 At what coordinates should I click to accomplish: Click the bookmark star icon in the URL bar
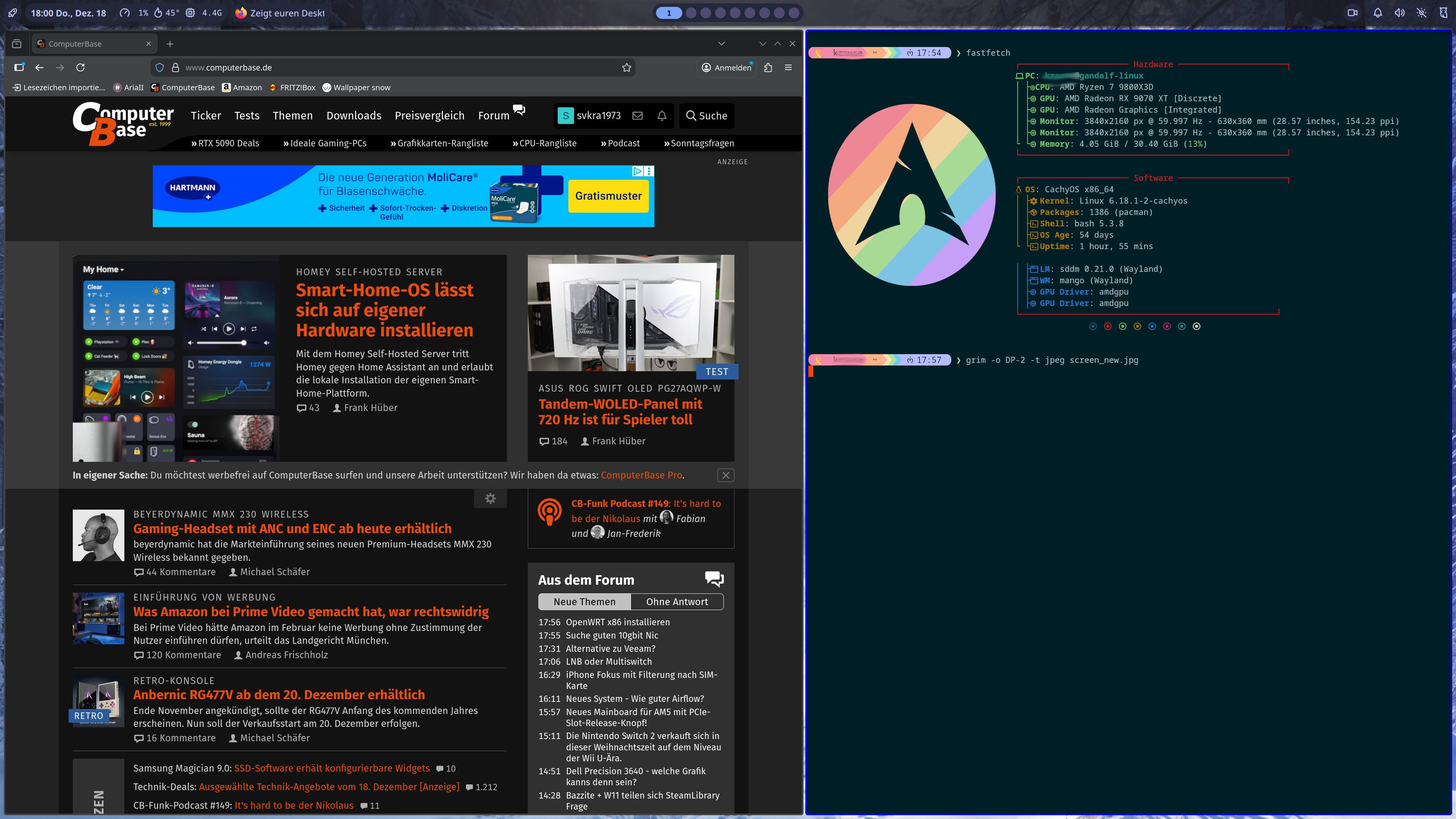tap(626, 68)
